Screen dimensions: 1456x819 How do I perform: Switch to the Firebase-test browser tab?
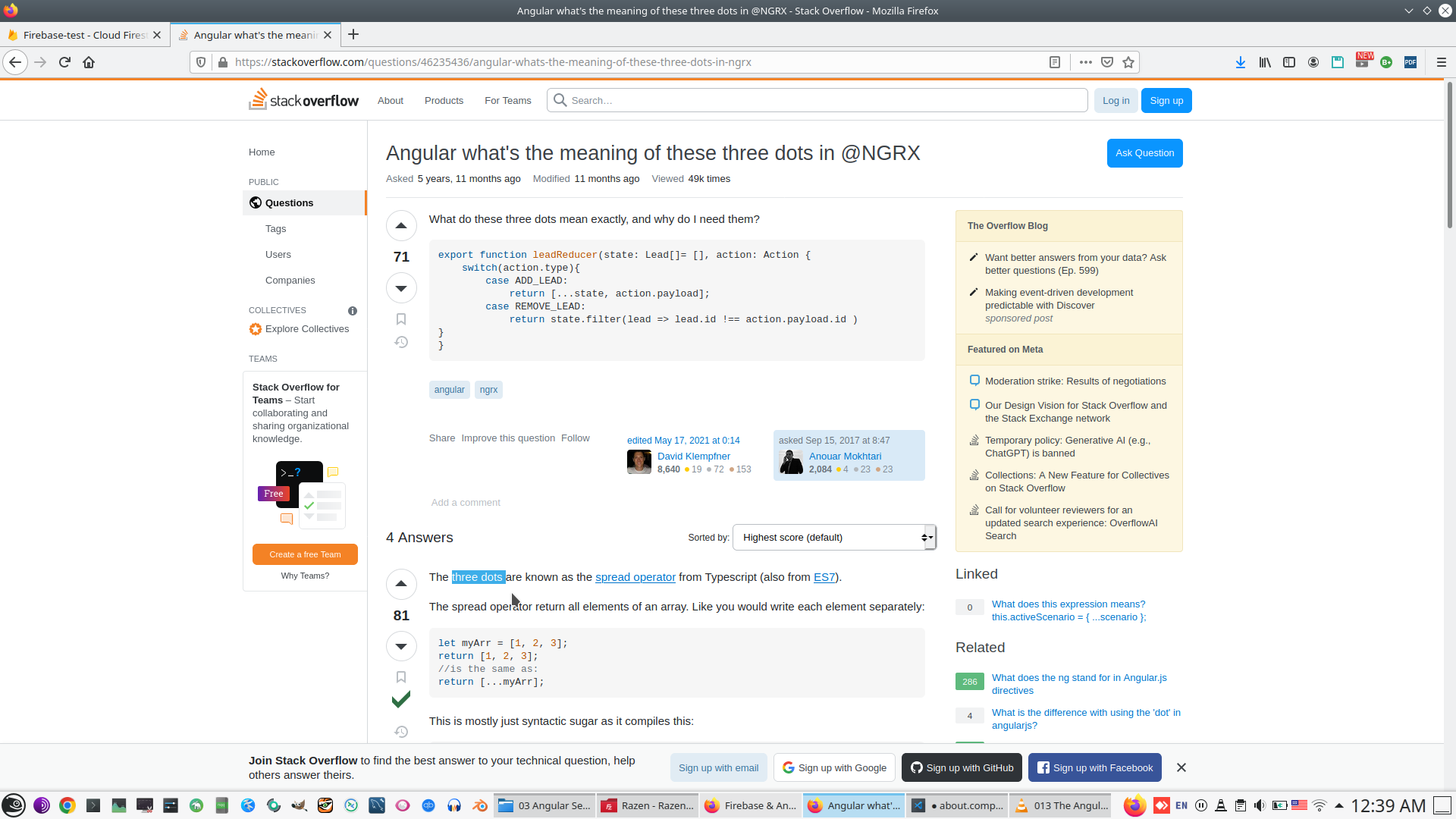pyautogui.click(x=83, y=34)
